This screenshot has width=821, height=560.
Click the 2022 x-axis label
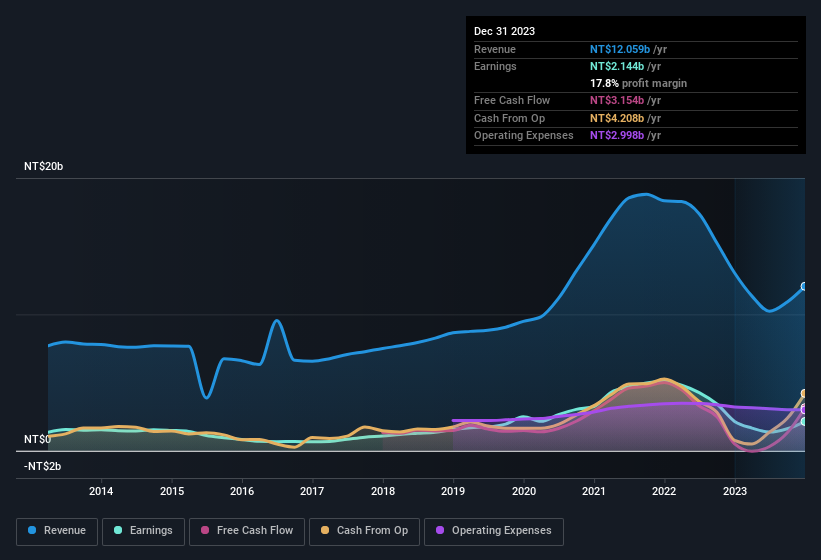tap(664, 491)
